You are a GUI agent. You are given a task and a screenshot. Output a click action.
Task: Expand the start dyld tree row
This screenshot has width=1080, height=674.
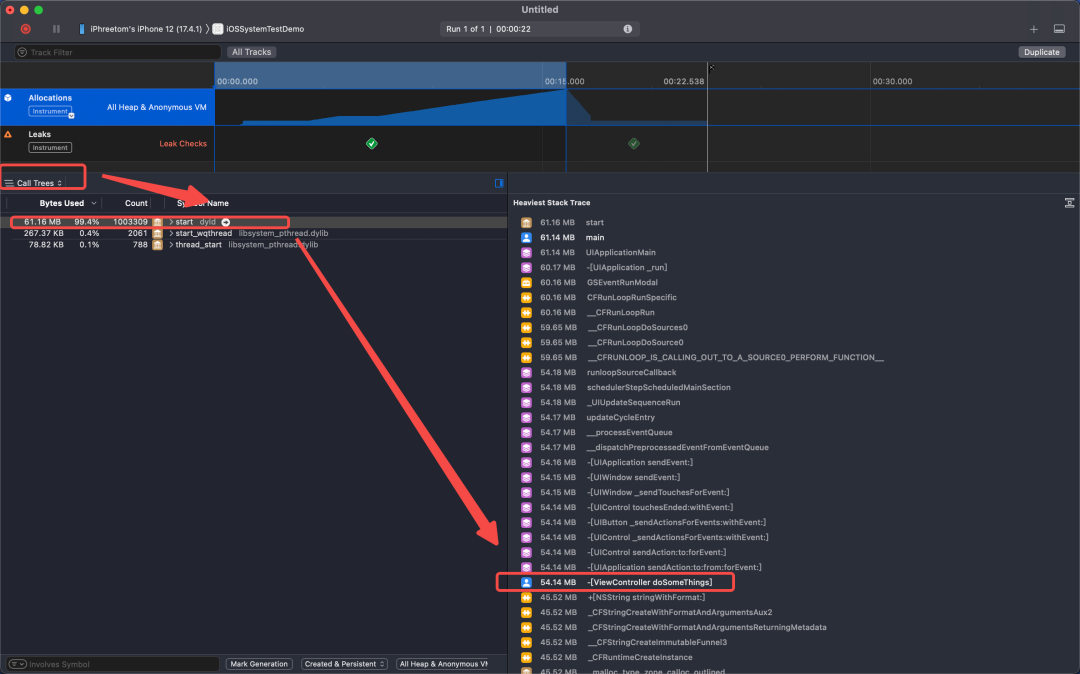coord(171,222)
